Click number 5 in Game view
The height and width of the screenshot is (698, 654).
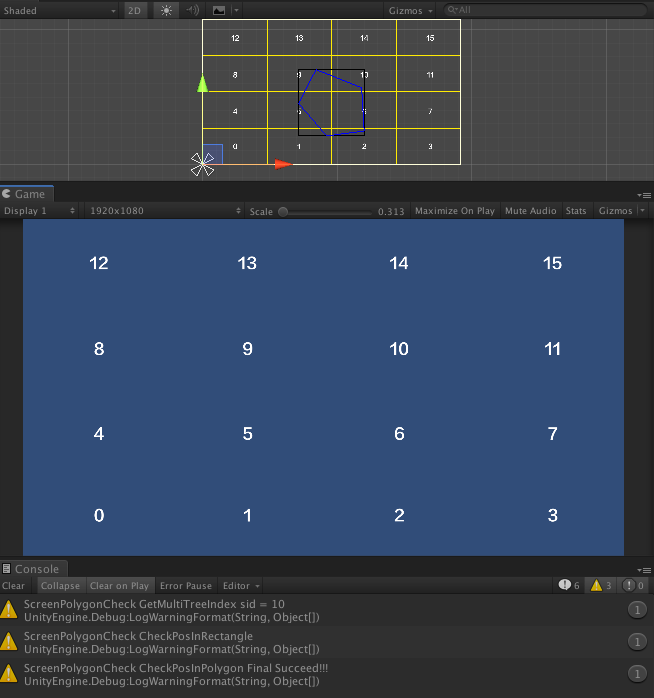point(248,434)
